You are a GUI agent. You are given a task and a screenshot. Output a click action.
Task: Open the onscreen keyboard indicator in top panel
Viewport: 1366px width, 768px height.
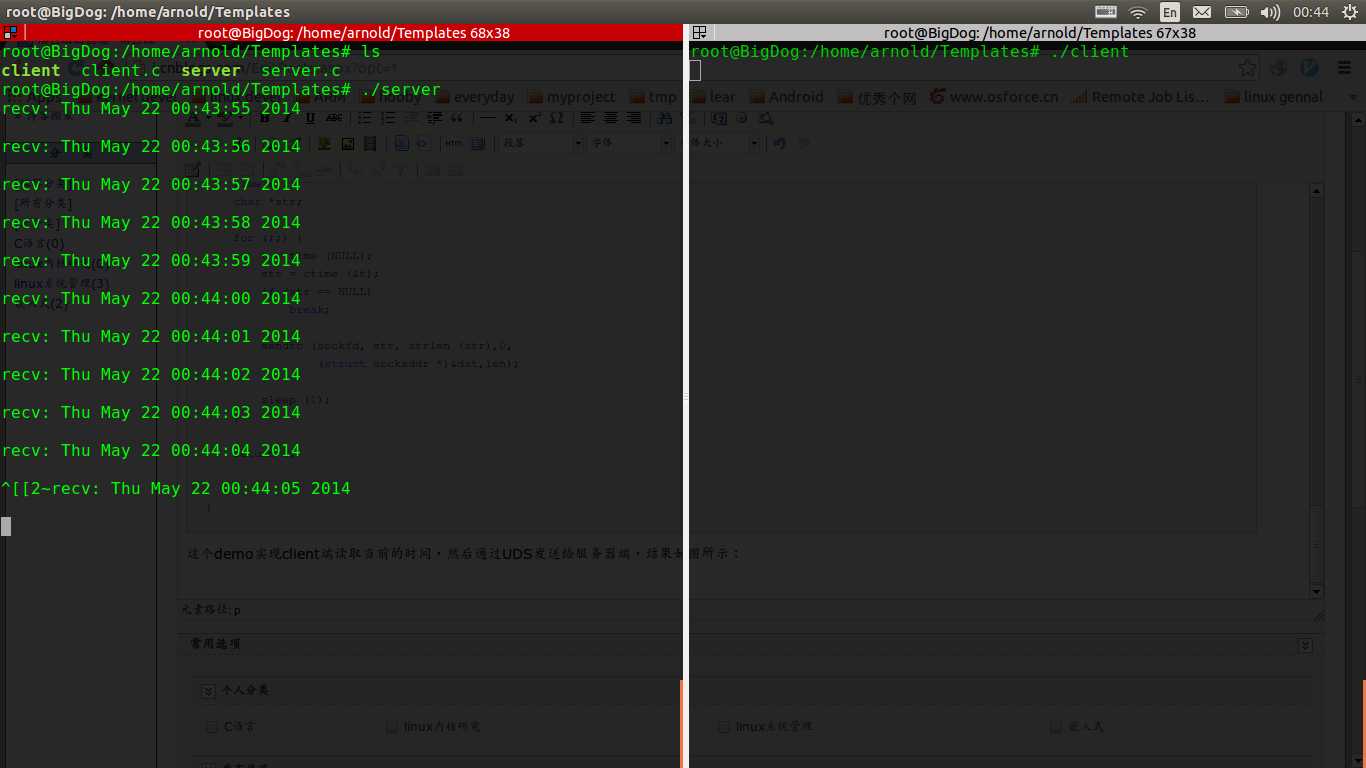click(x=1105, y=12)
